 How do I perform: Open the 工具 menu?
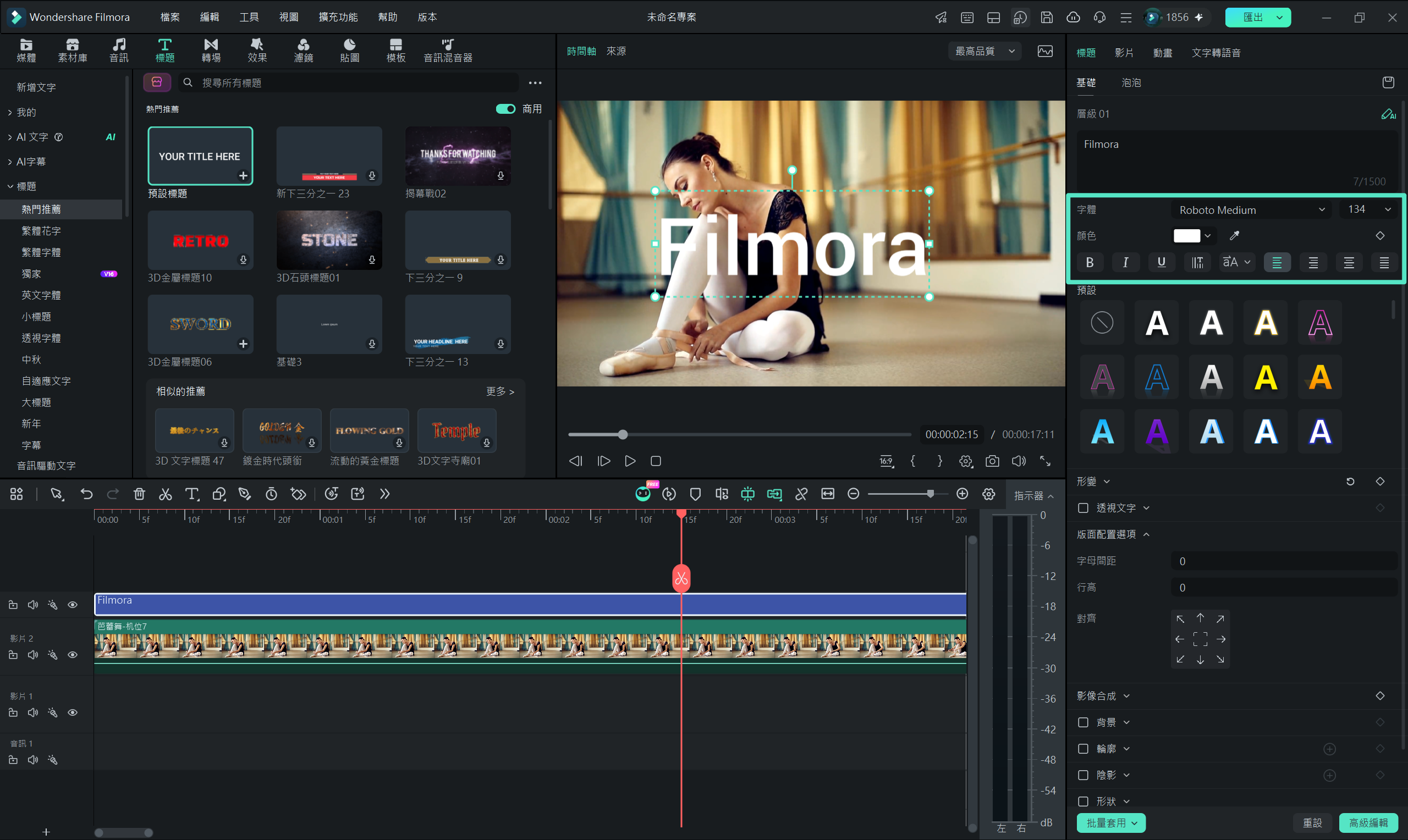pos(249,17)
